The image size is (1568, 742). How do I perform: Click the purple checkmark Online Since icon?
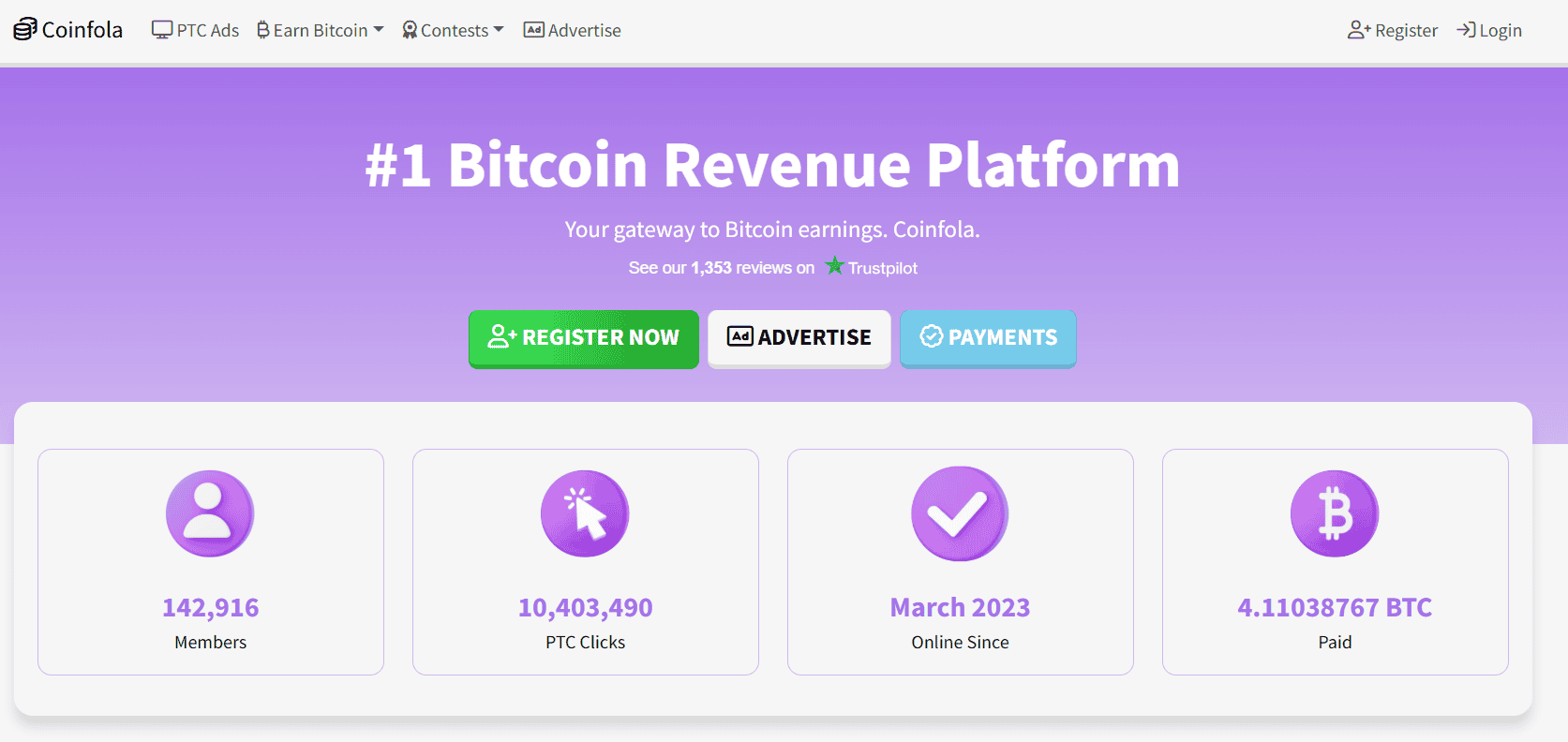click(x=960, y=513)
